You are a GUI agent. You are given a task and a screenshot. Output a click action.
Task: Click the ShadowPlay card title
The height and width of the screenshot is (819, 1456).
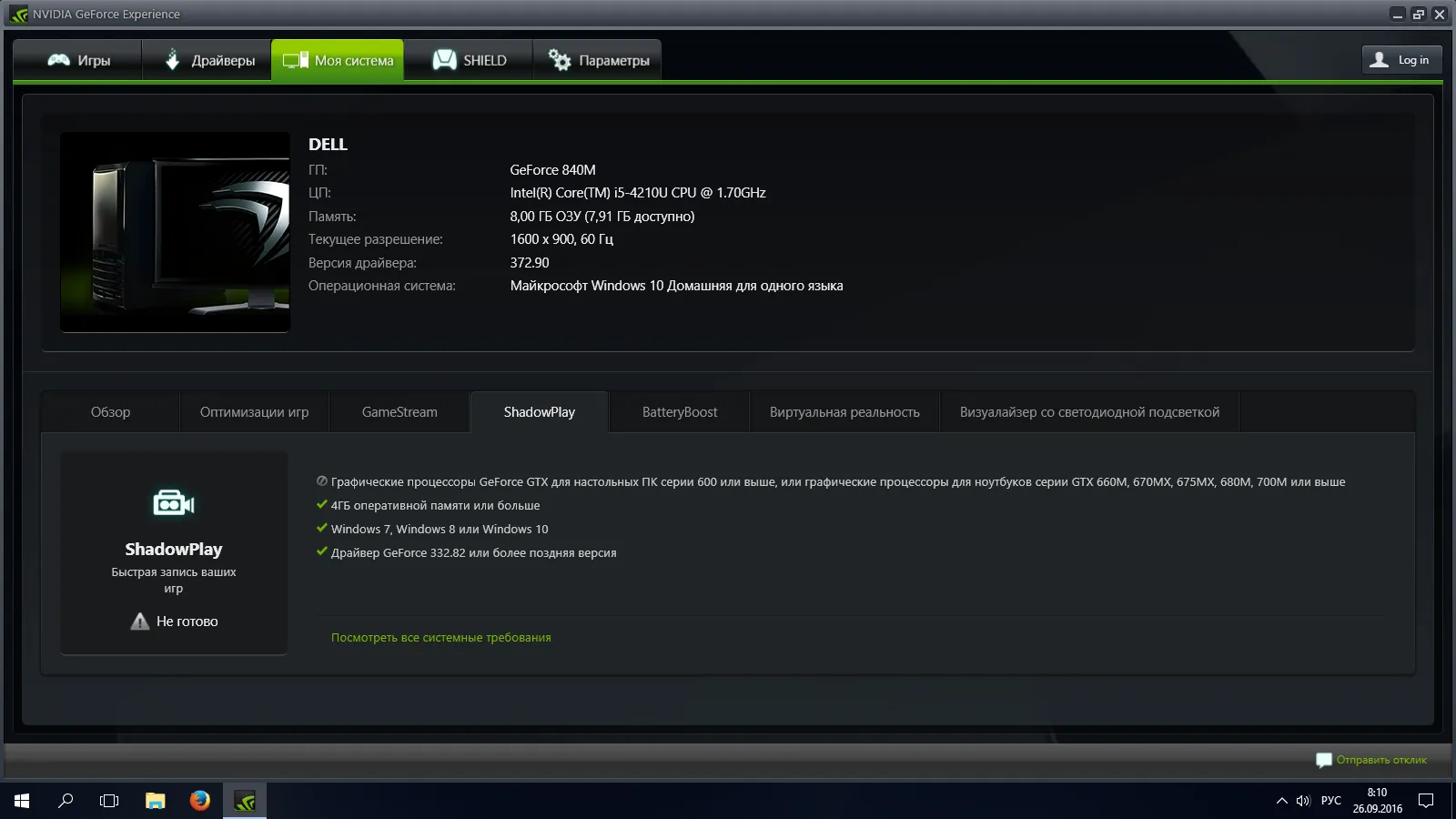click(x=174, y=550)
